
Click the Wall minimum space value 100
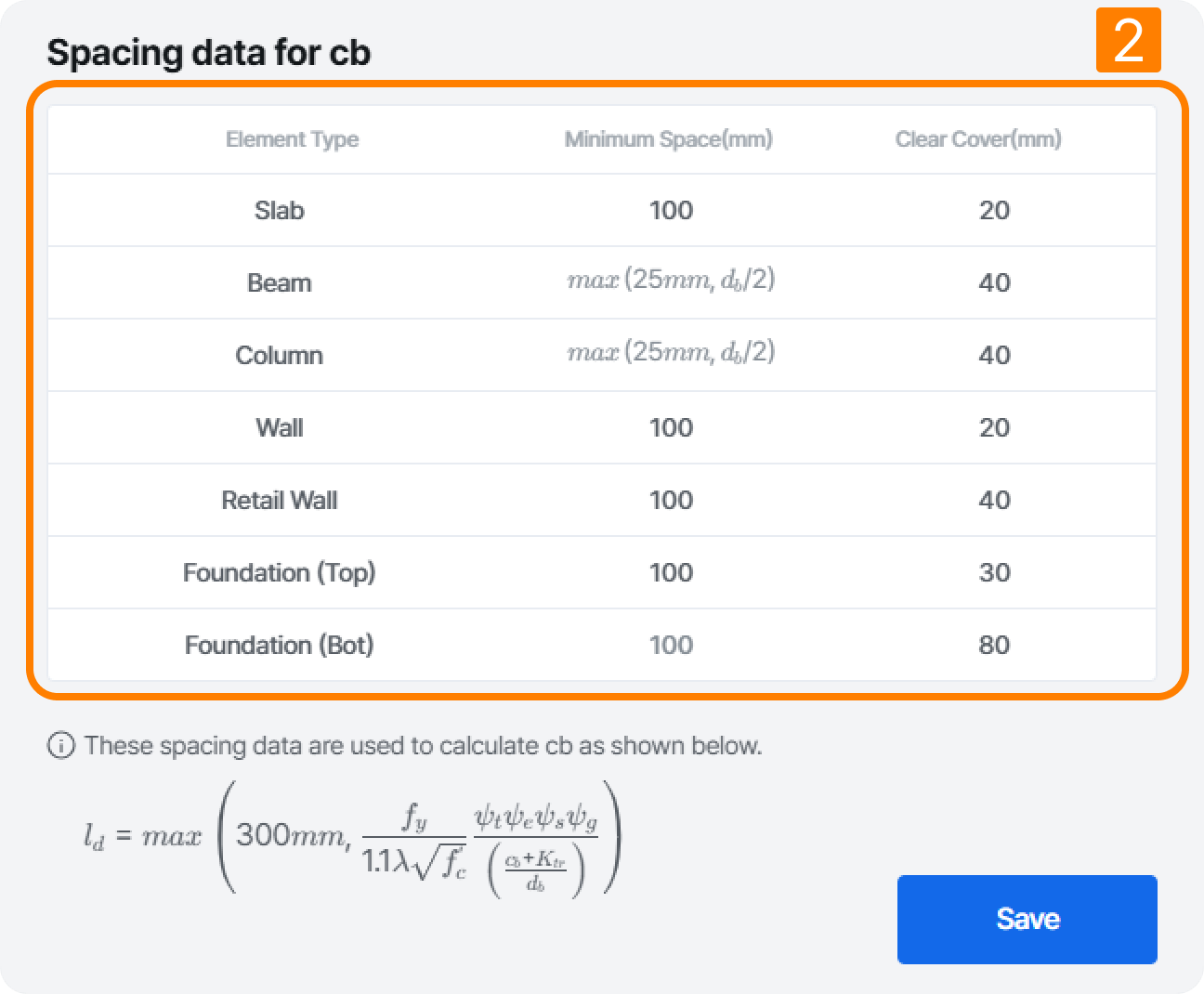pos(670,427)
